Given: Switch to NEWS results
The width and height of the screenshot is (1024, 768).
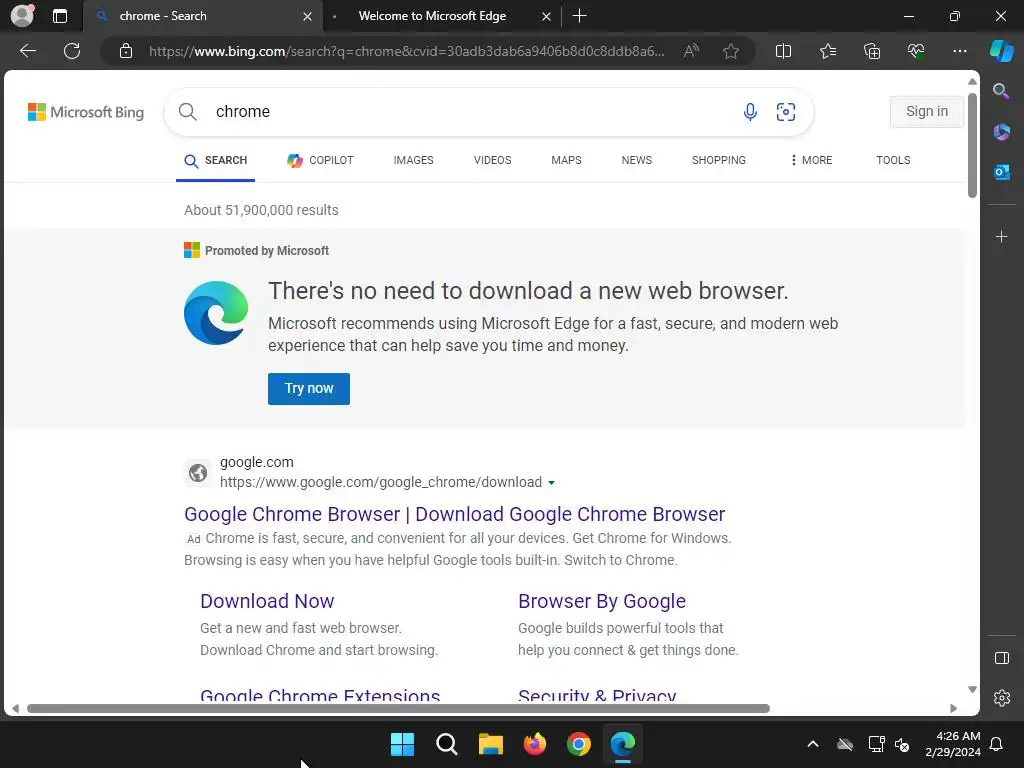Looking at the screenshot, I should pyautogui.click(x=637, y=160).
